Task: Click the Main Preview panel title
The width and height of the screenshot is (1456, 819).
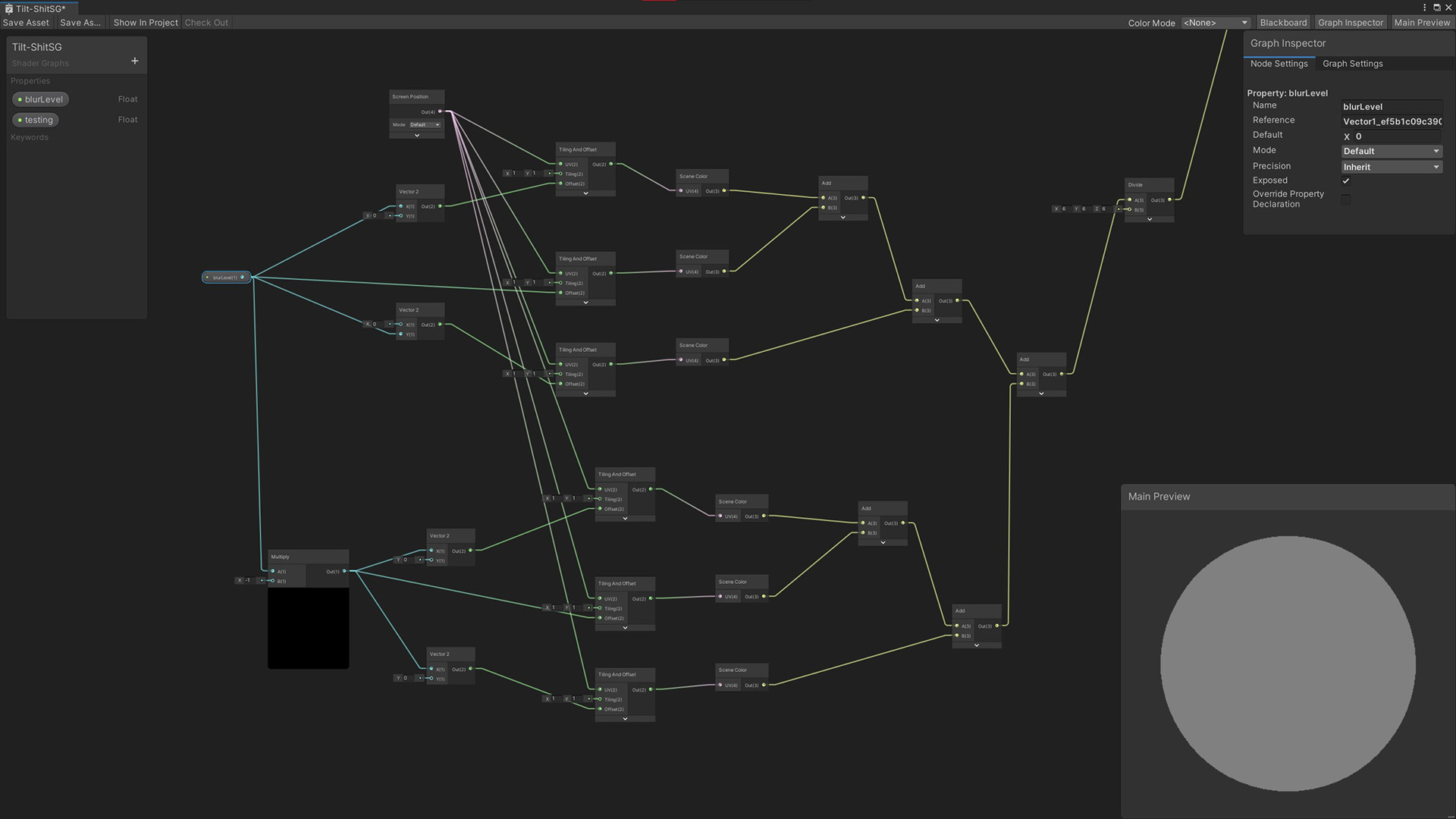Action: point(1159,497)
